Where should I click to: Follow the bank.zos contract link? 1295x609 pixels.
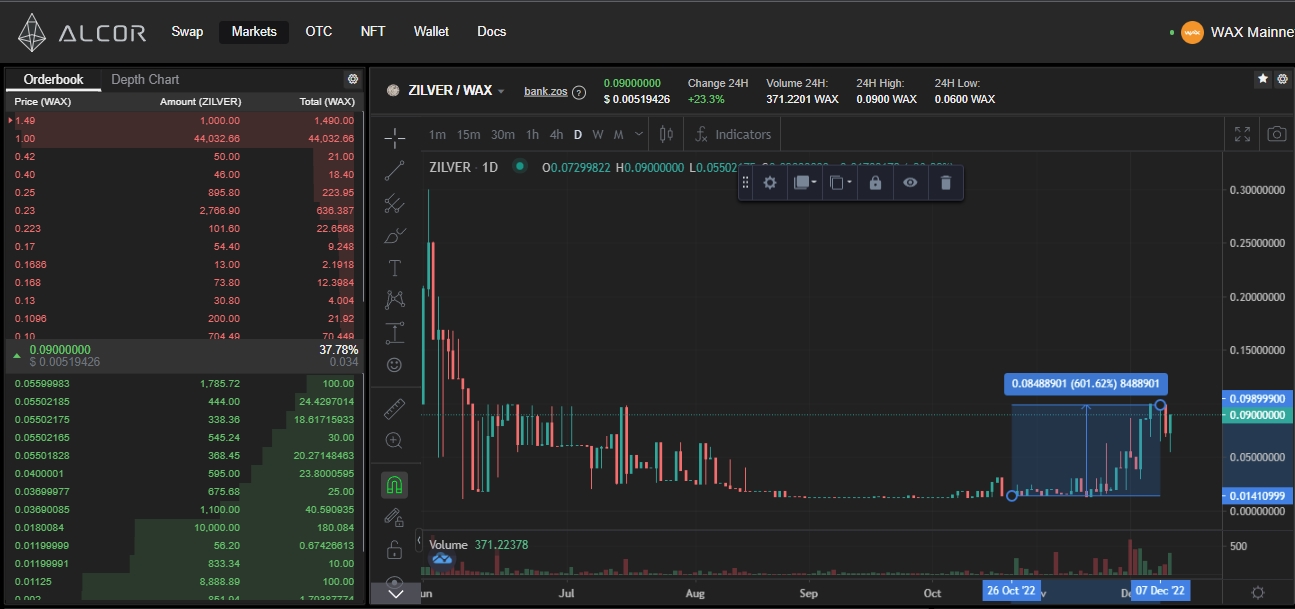(546, 91)
